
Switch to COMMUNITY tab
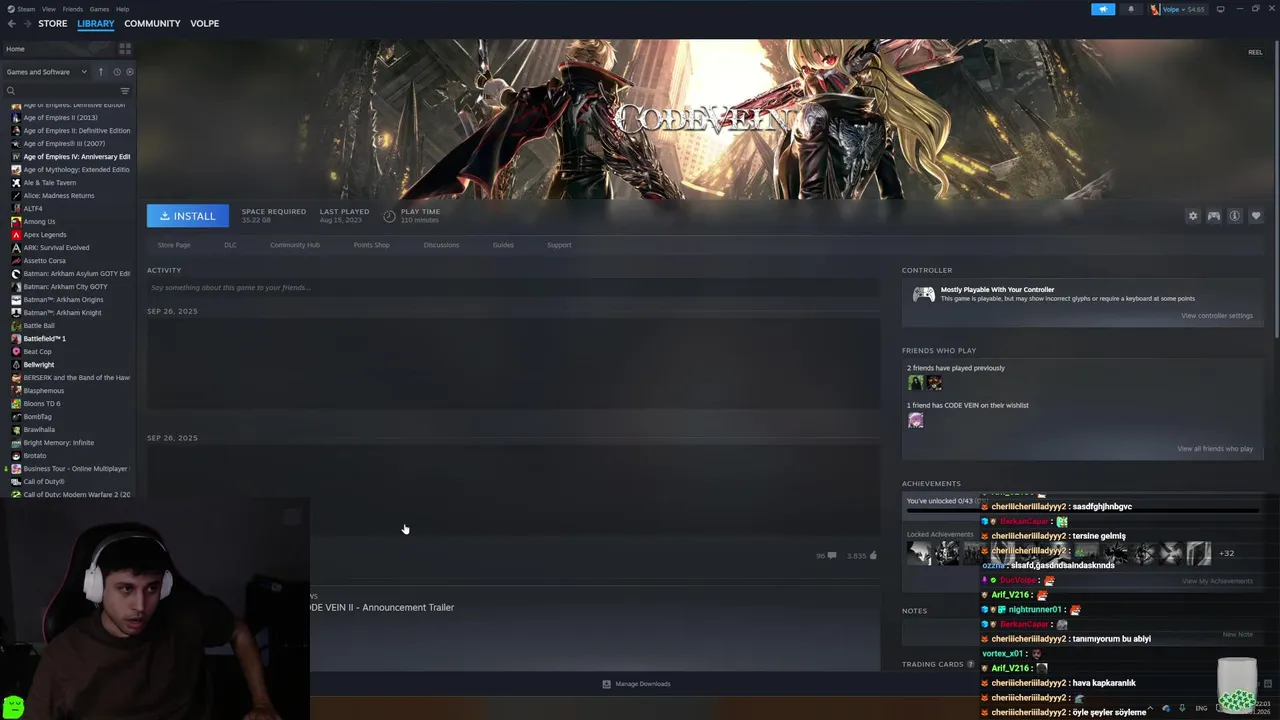point(152,23)
